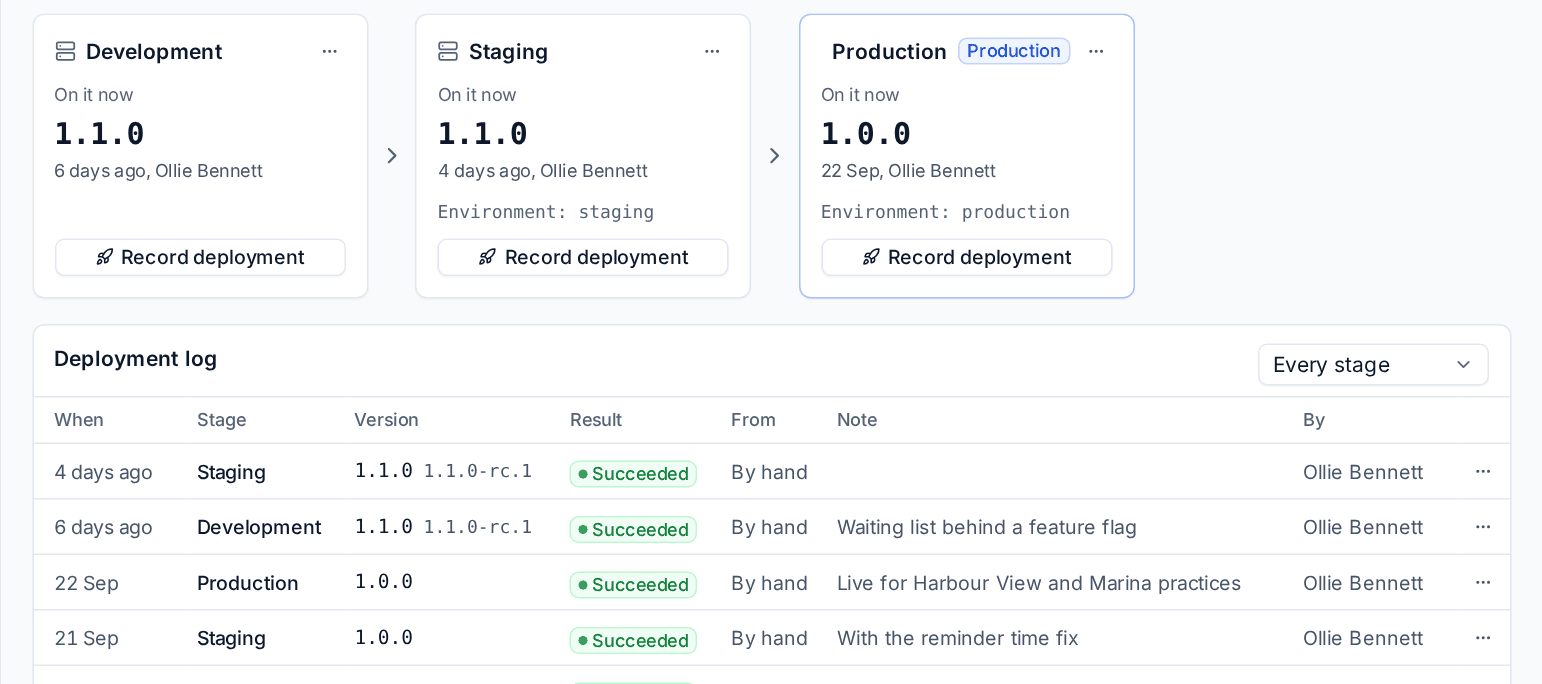1542x684 pixels.
Task: Click 'Waiting list behind a feature flag' note
Action: tap(987, 527)
